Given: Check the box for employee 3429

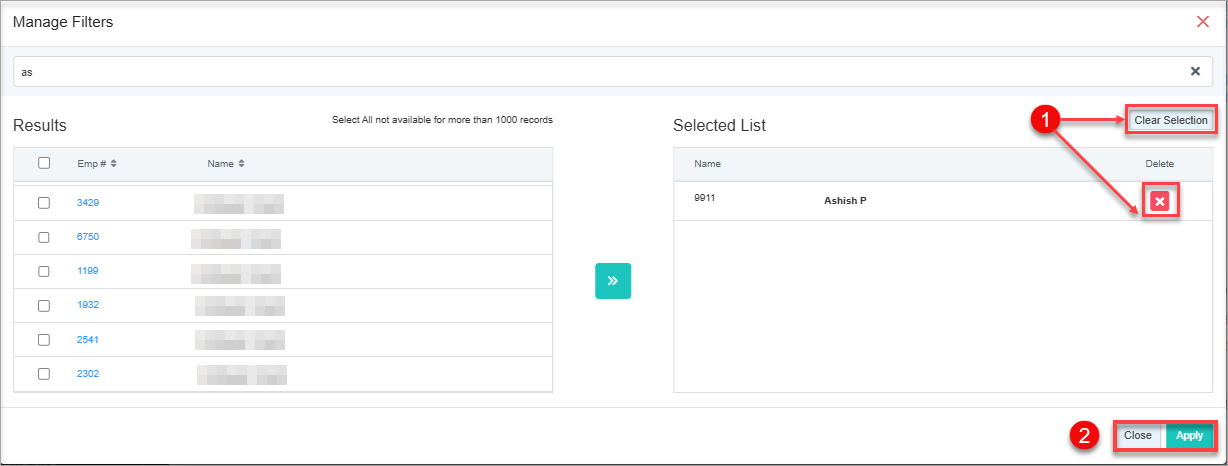Looking at the screenshot, I should pyautogui.click(x=44, y=203).
